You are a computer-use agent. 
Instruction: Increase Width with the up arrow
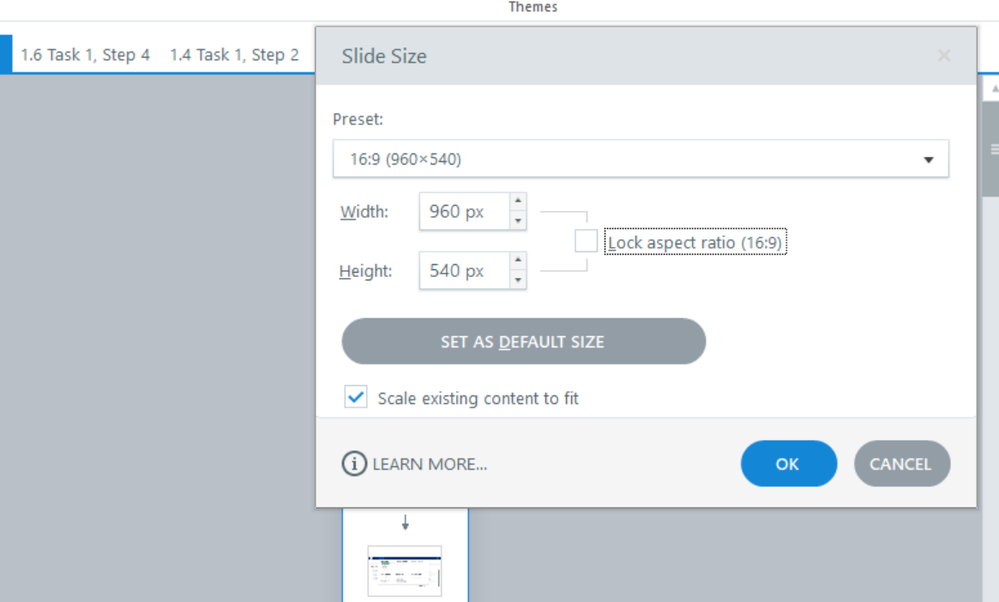click(518, 201)
